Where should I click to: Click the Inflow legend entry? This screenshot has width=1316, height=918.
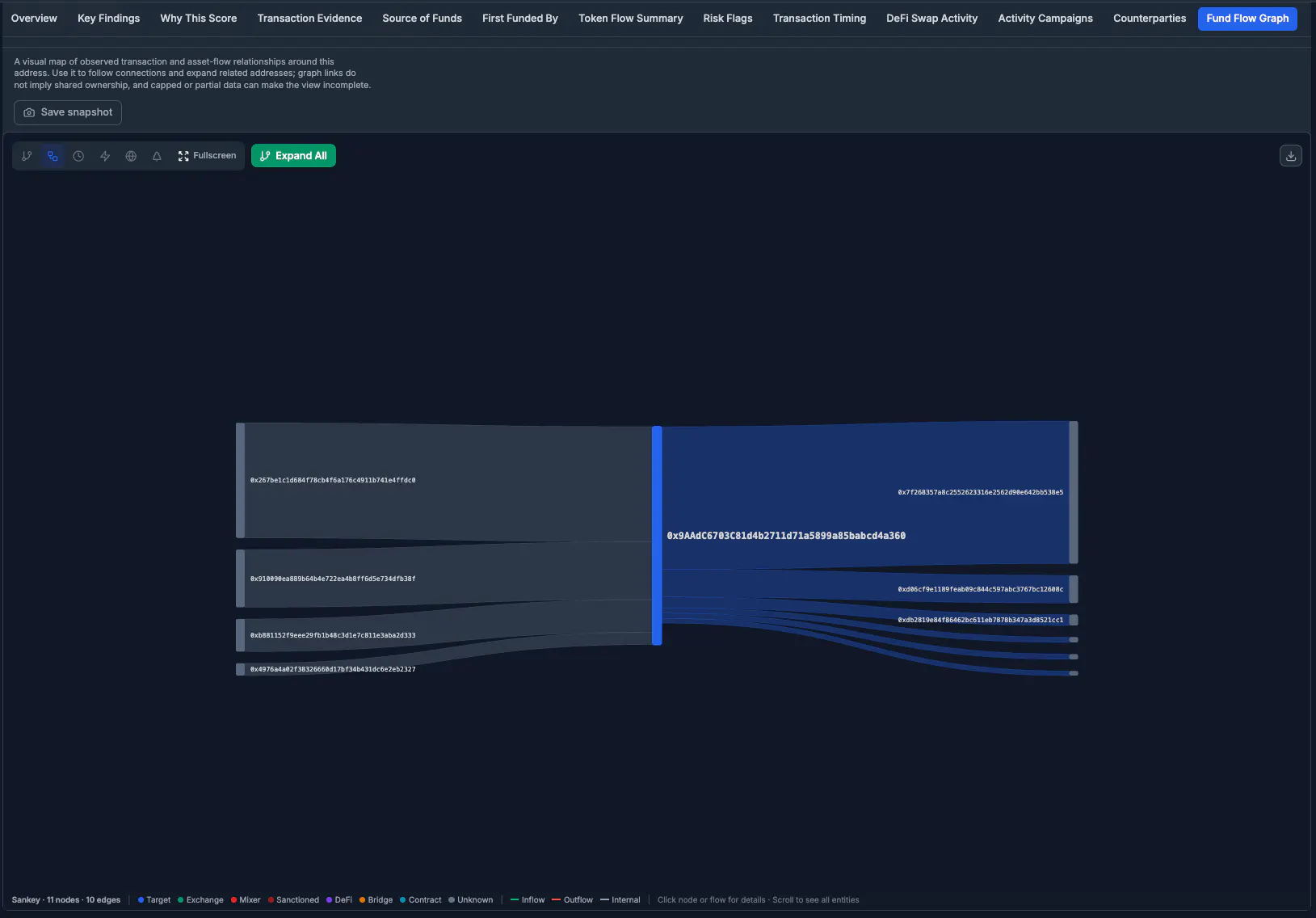528,900
